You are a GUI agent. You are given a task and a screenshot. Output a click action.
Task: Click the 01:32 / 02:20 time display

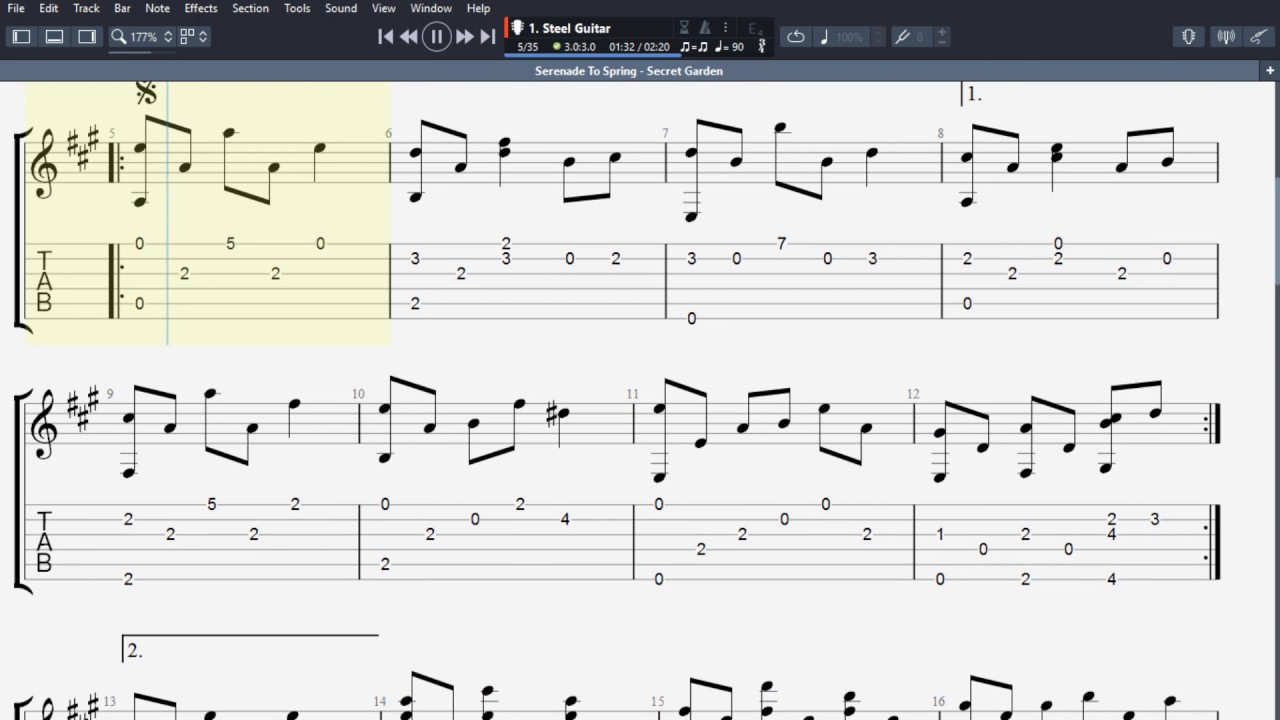pyautogui.click(x=639, y=47)
